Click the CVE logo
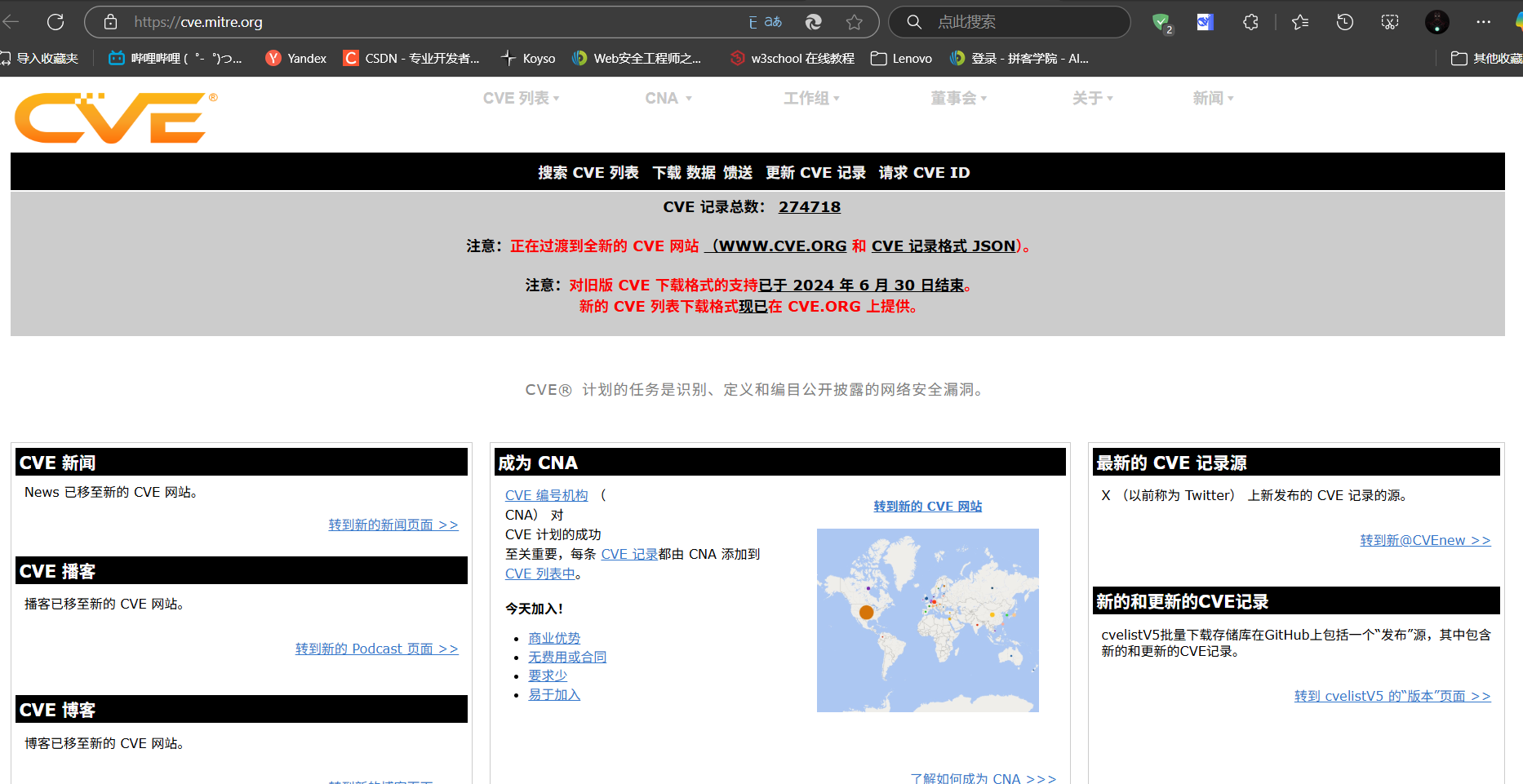1523x784 pixels. [116, 117]
